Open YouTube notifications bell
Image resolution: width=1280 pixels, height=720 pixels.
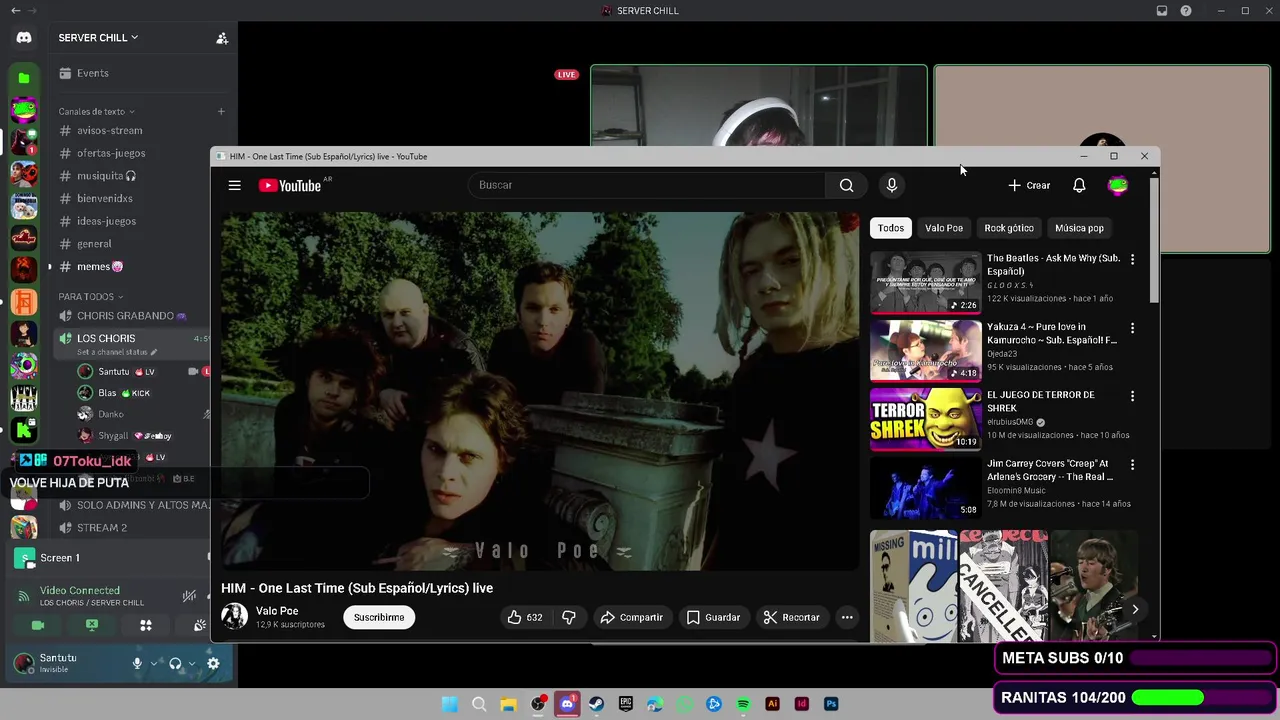[1079, 185]
